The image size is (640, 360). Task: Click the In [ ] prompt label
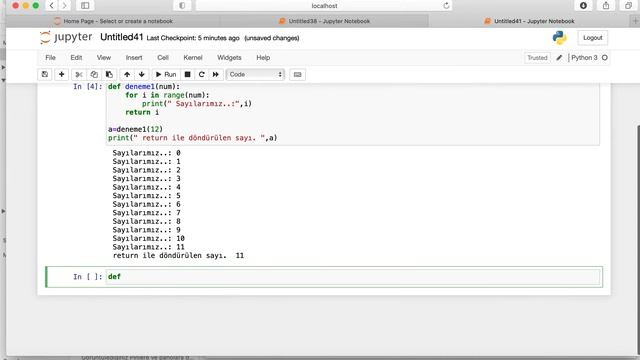(87, 277)
